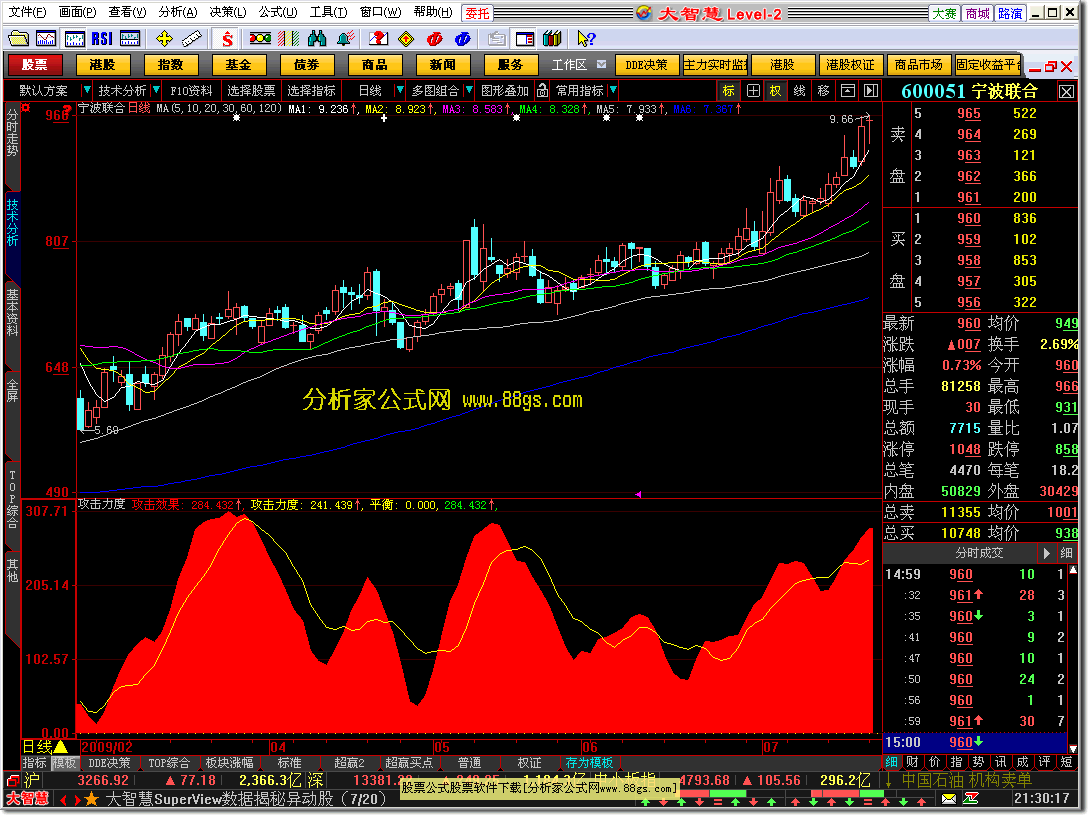
Task: Click the 委托 trading button
Action: tap(477, 13)
